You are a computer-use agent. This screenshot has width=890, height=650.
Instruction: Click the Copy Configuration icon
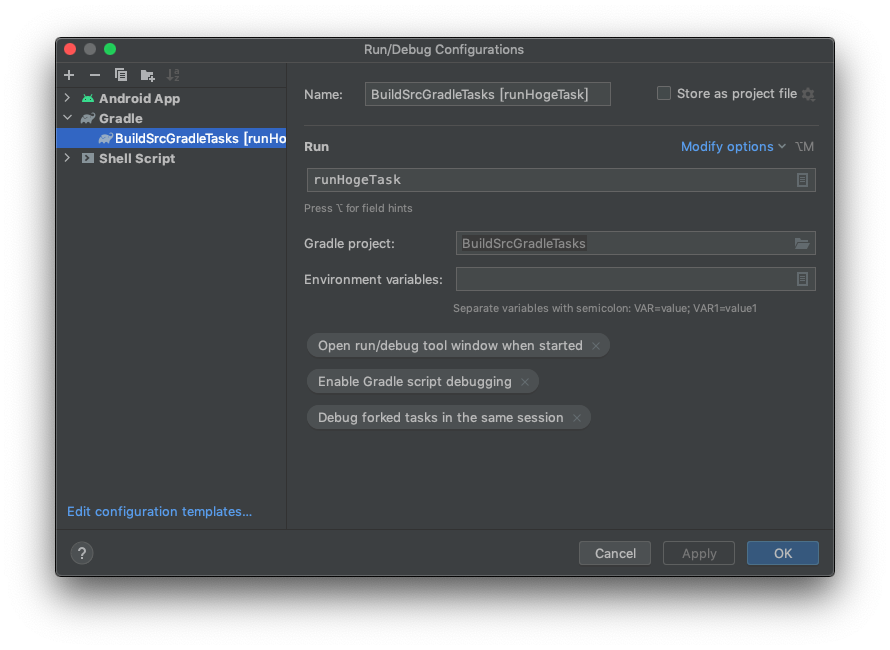coord(121,75)
